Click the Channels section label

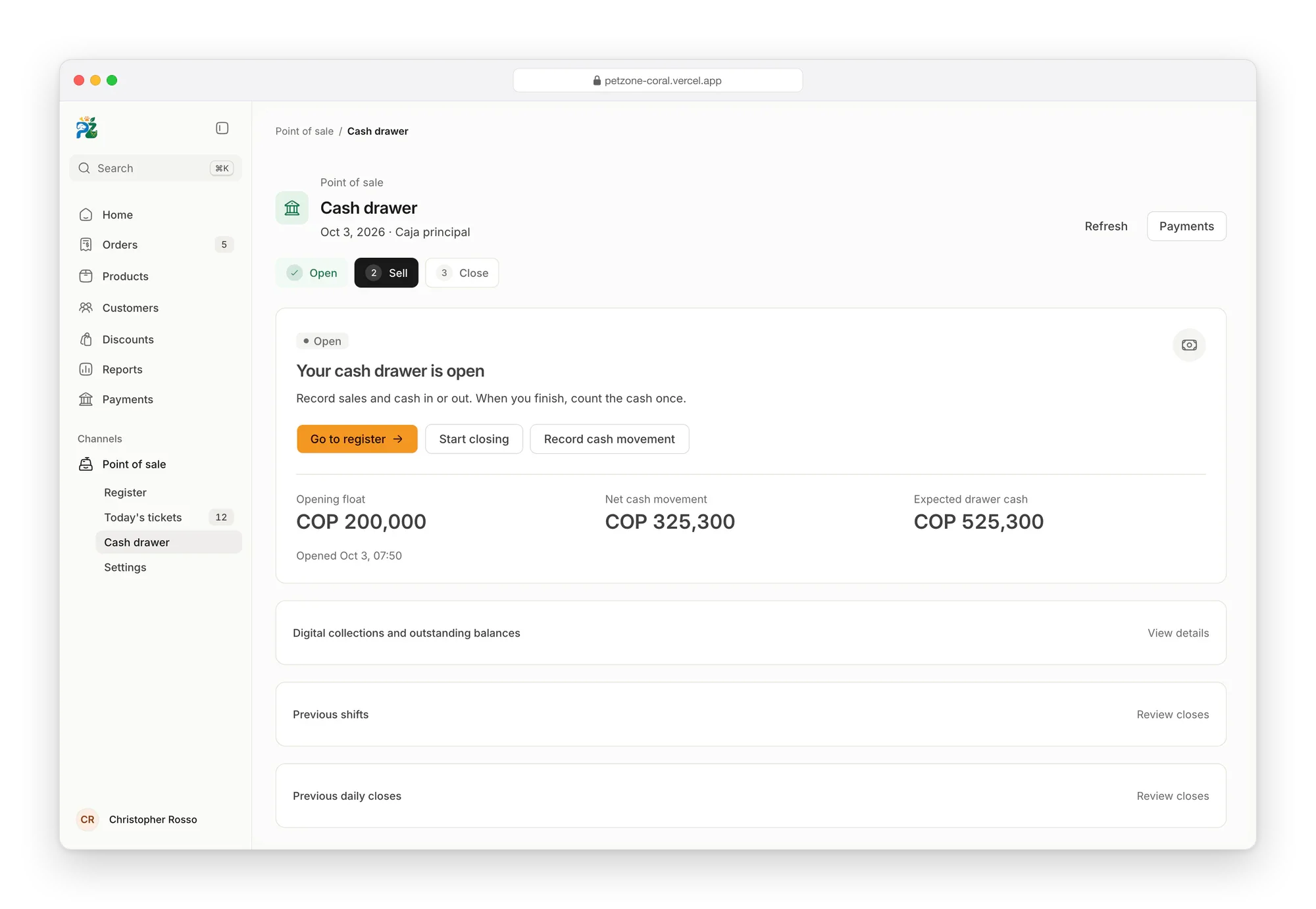pyautogui.click(x=100, y=439)
